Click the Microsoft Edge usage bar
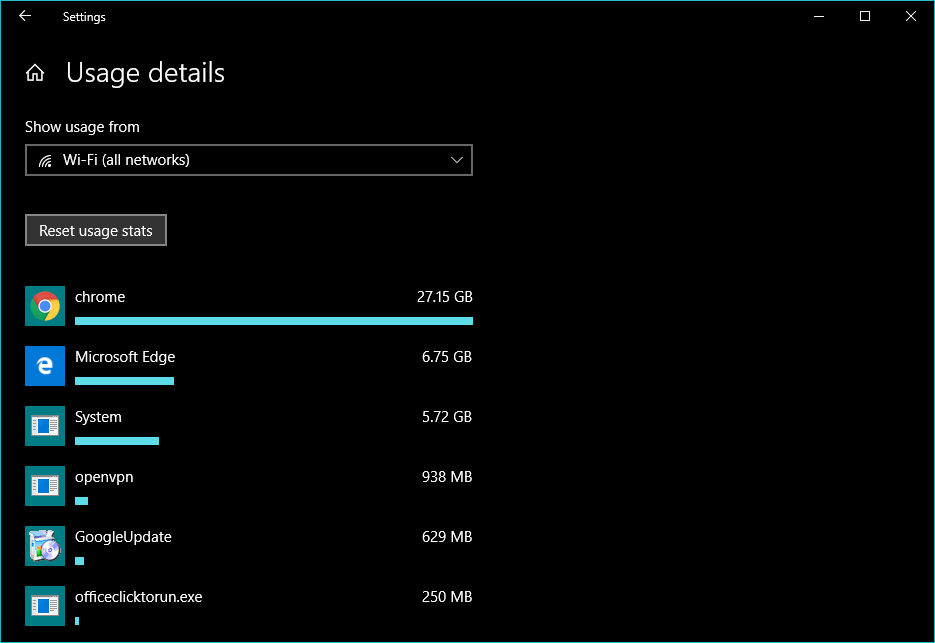The width and height of the screenshot is (935, 643). click(124, 381)
